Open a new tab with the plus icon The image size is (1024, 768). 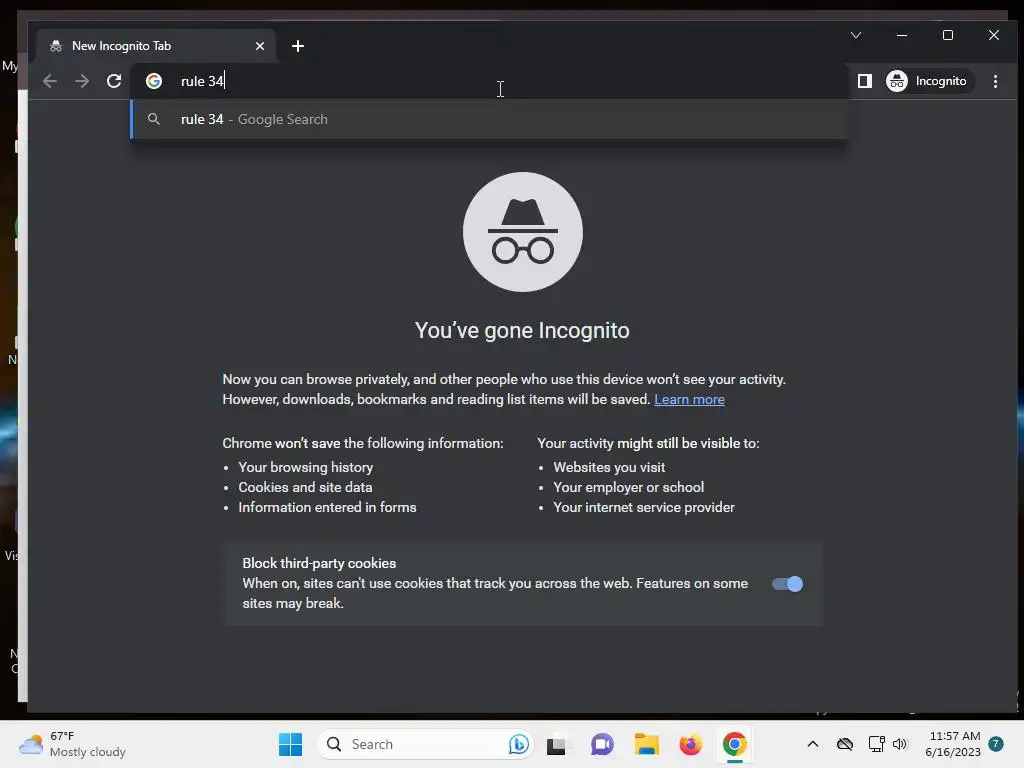[298, 46]
